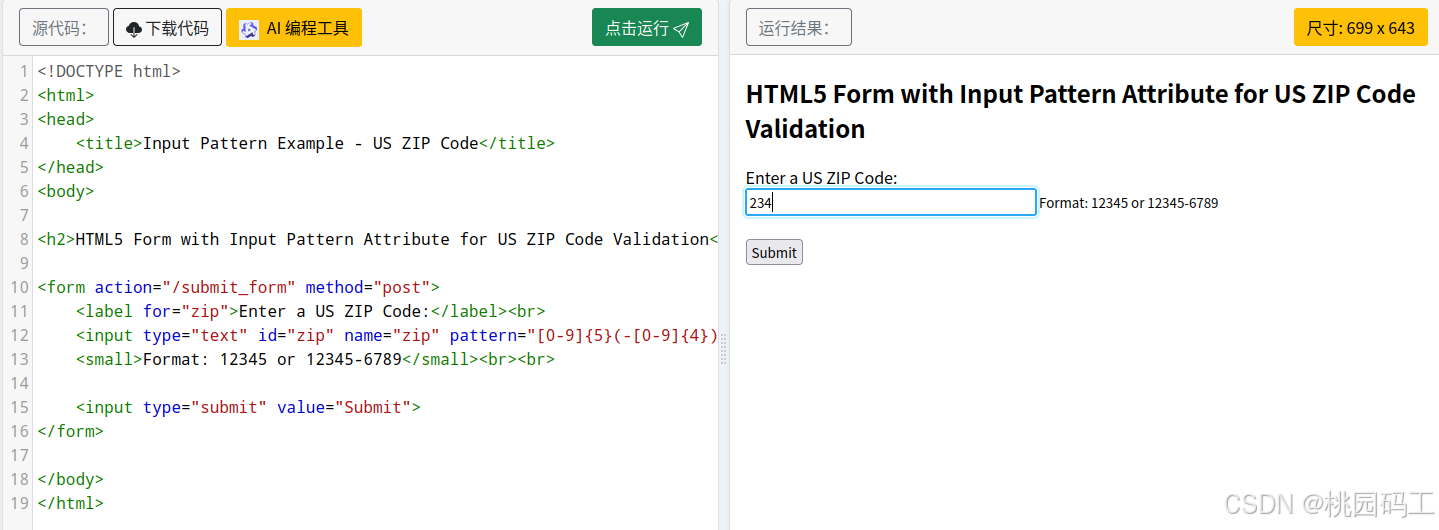Click the input type="submit" code line

click(248, 407)
